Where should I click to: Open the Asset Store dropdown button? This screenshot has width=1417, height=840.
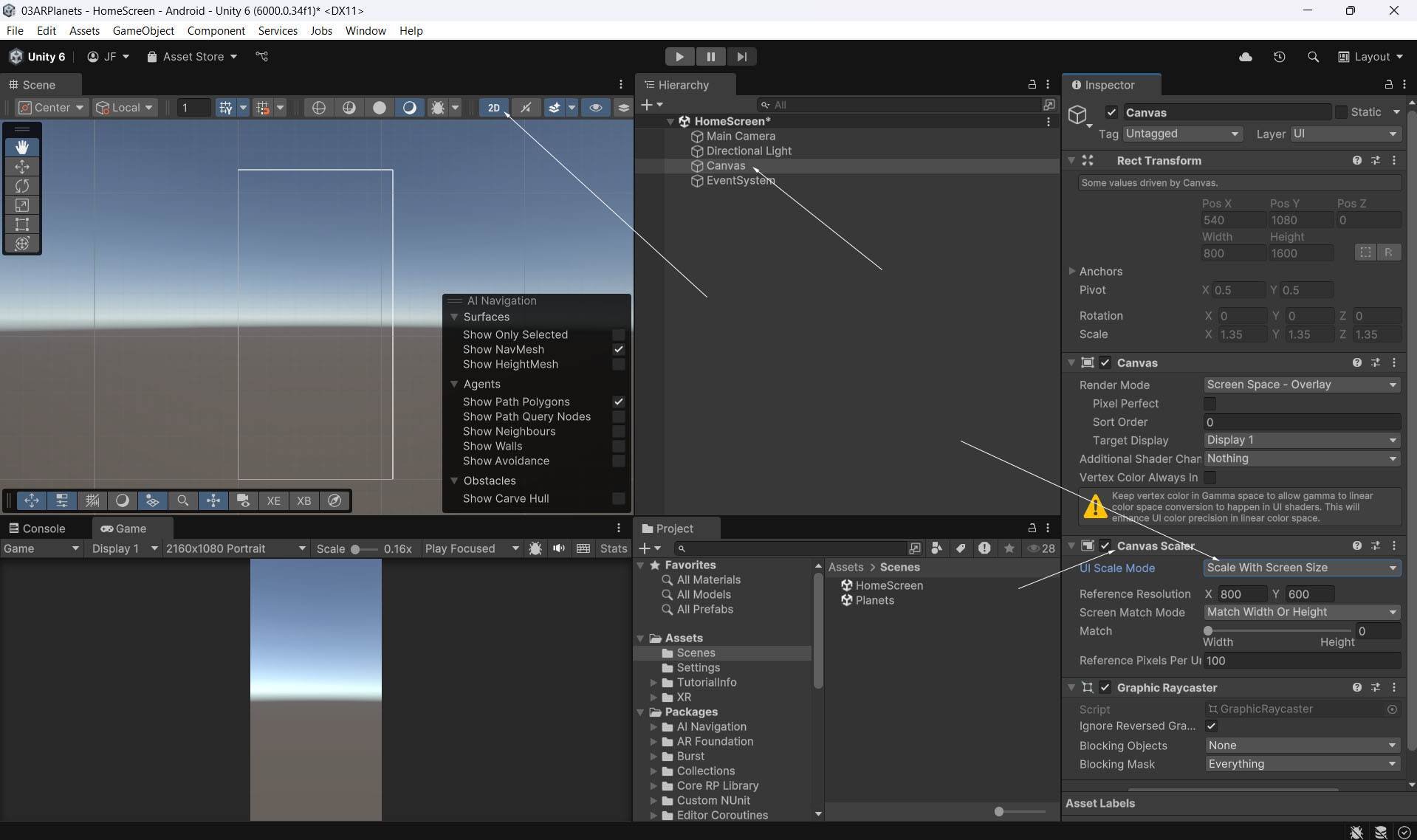click(x=192, y=57)
